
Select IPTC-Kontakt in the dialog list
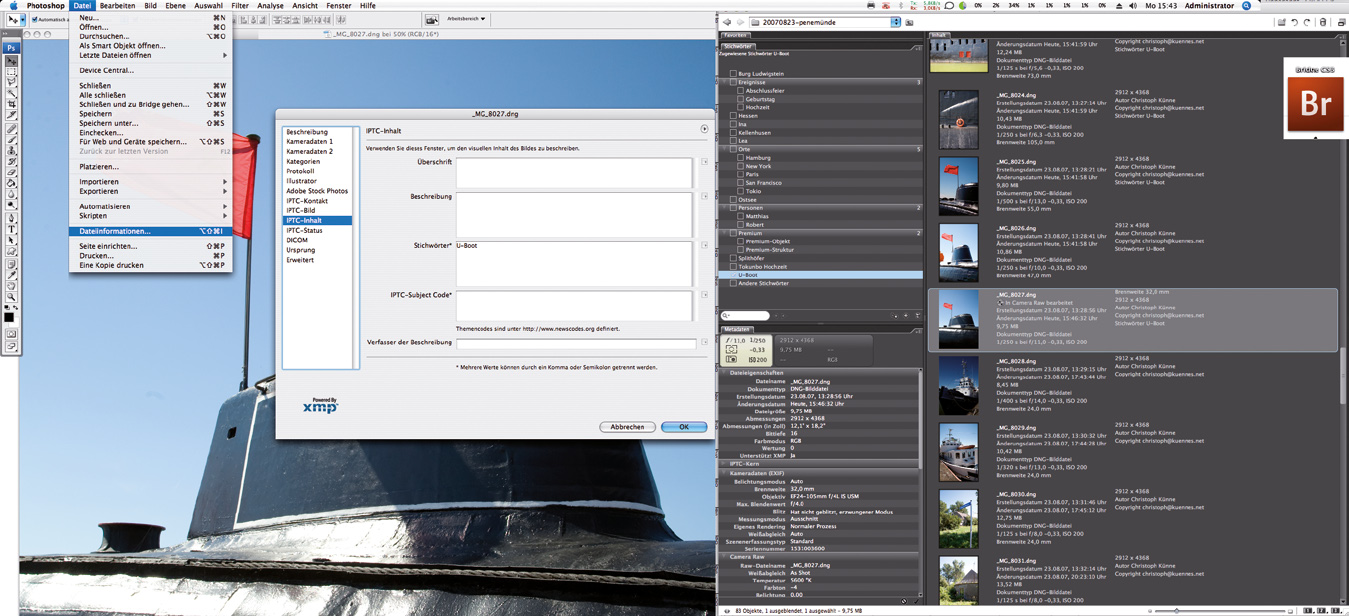[307, 201]
